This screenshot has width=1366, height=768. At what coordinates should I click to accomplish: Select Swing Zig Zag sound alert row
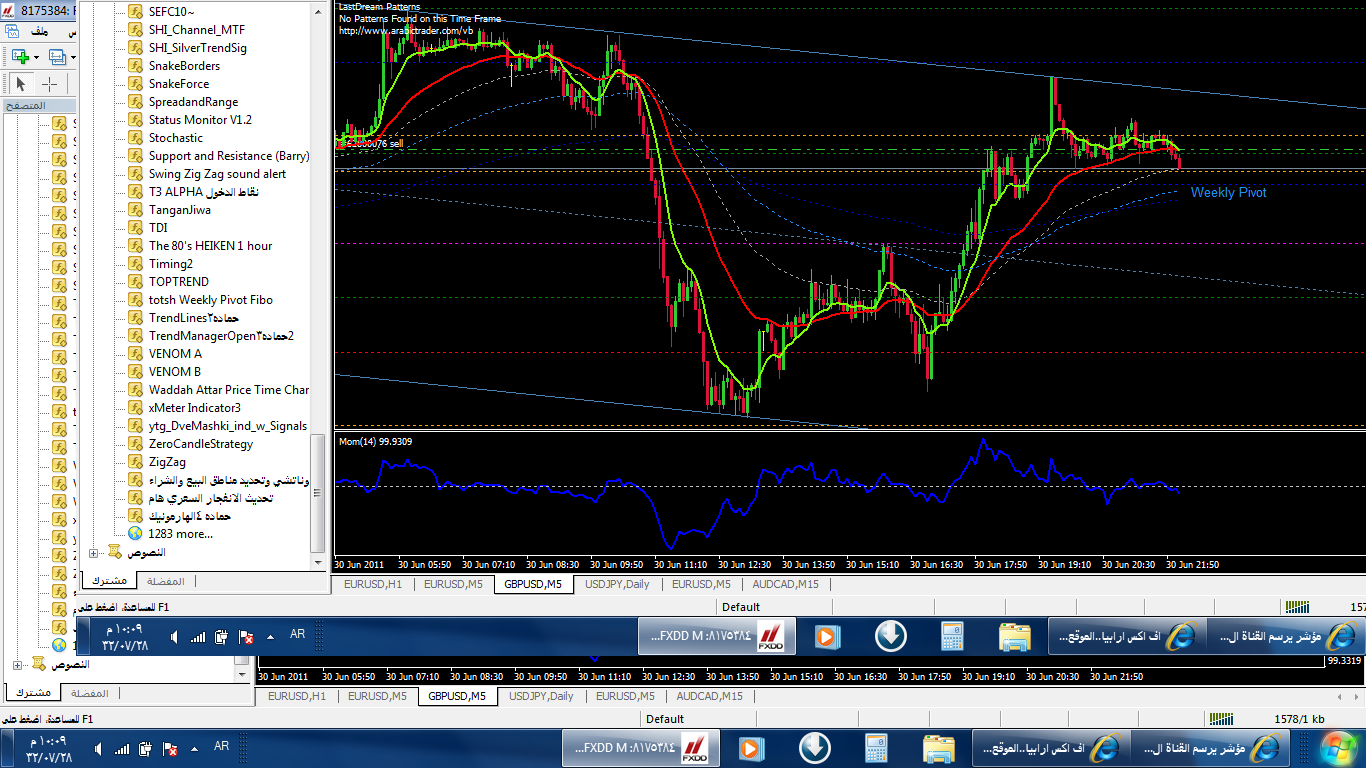pos(217,174)
